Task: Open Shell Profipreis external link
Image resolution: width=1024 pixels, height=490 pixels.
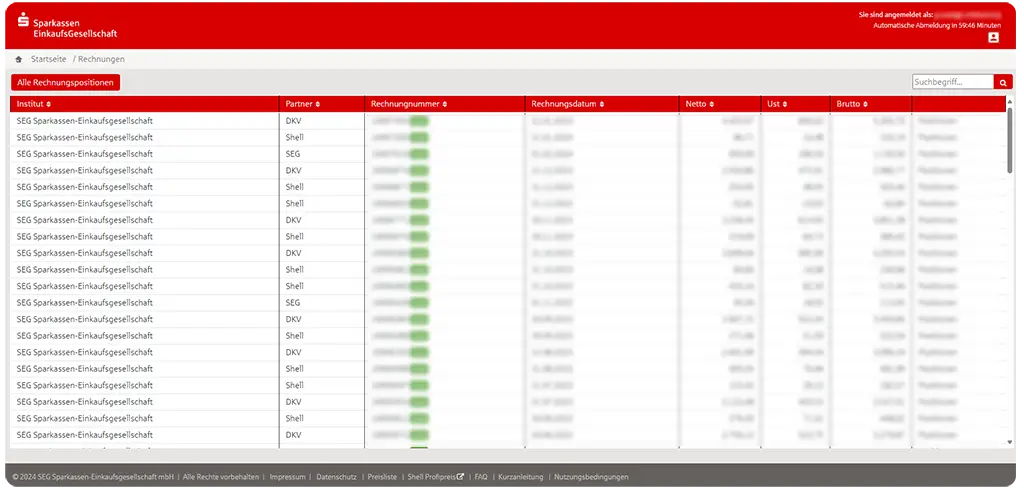Action: tap(435, 477)
